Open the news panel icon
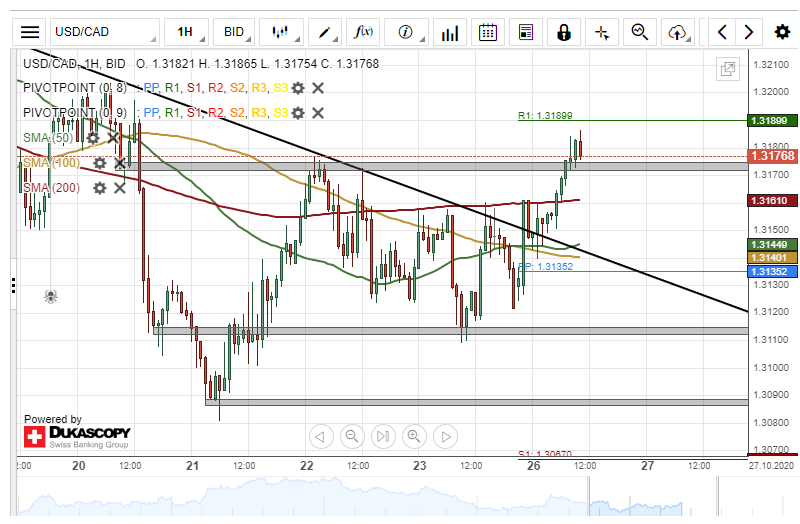The image size is (800, 524). [x=526, y=32]
